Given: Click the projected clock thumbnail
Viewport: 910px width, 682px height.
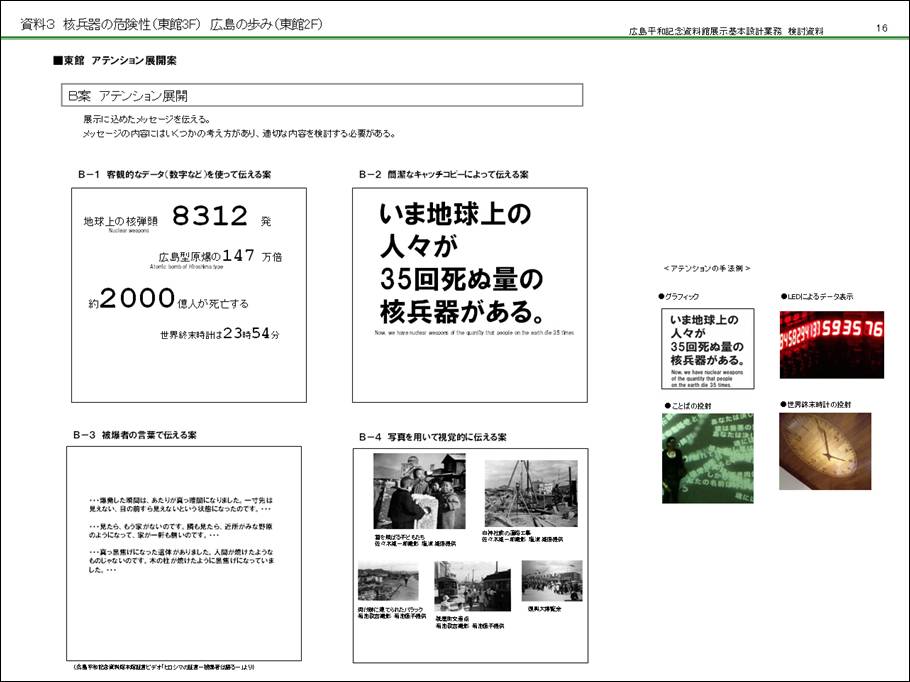Looking at the screenshot, I should click(825, 451).
